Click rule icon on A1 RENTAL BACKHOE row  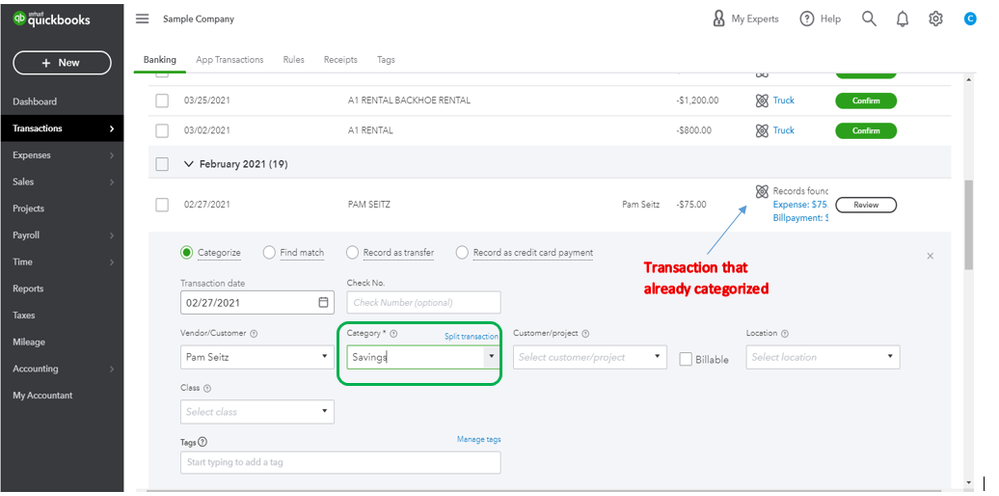click(761, 101)
